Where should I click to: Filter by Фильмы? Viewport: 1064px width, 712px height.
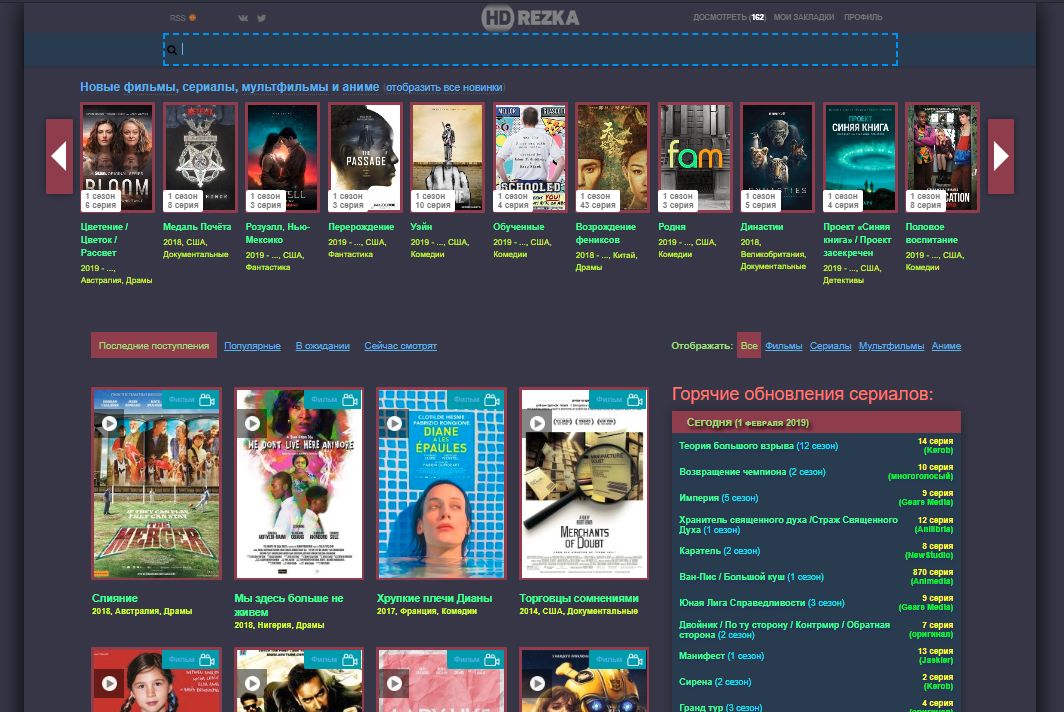pos(784,345)
